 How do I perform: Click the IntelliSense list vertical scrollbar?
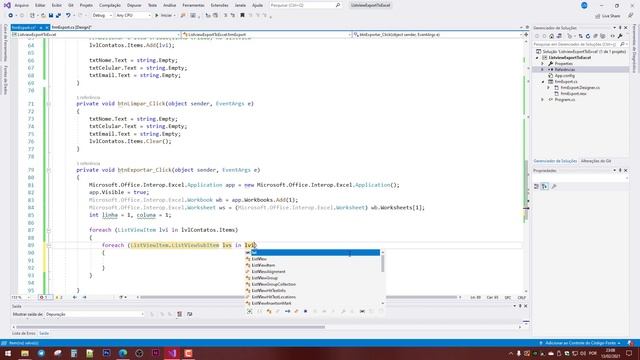pos(382,278)
